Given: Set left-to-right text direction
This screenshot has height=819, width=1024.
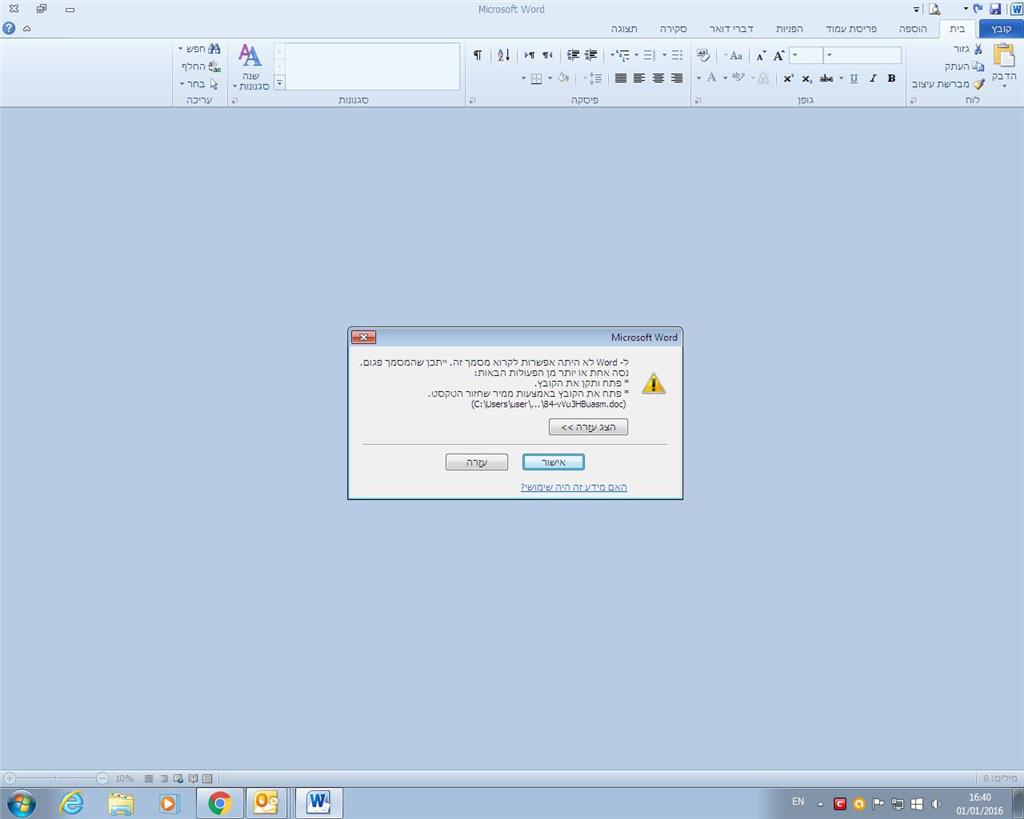Looking at the screenshot, I should pos(530,55).
